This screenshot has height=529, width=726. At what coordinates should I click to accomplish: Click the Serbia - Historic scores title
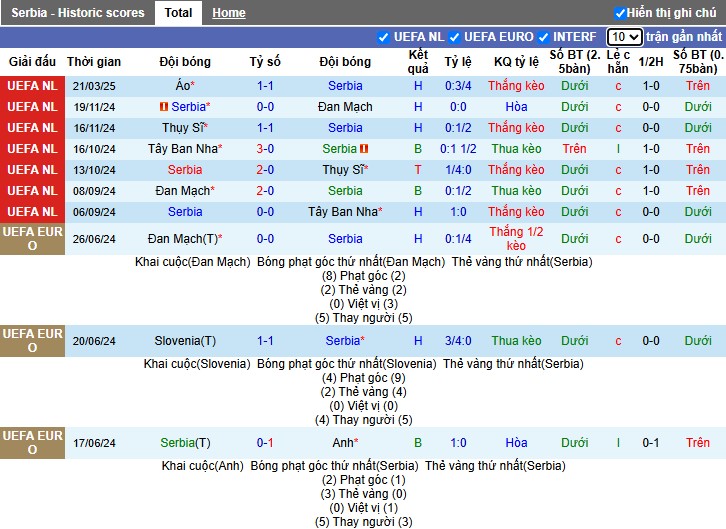[x=78, y=13]
